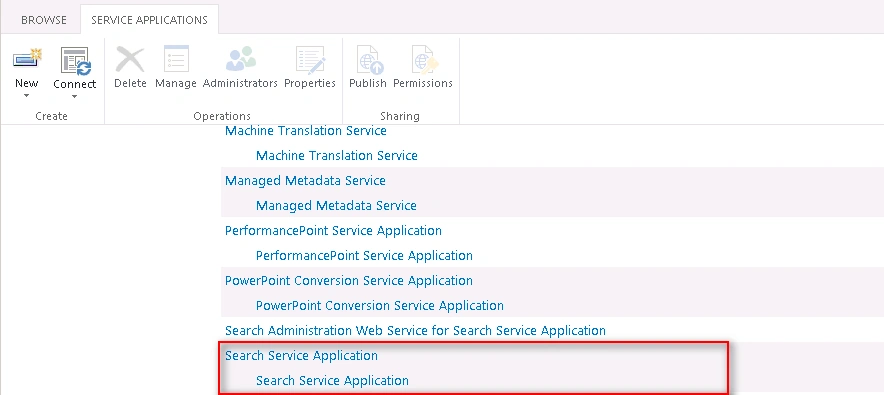
Task: Click the Administrators button label
Action: pos(240,83)
